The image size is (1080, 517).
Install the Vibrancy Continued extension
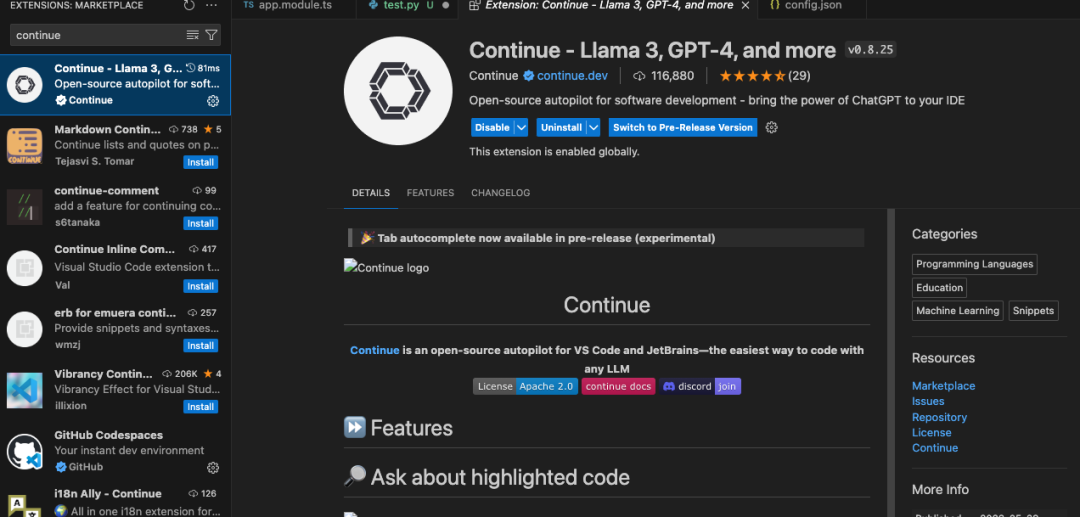point(200,407)
